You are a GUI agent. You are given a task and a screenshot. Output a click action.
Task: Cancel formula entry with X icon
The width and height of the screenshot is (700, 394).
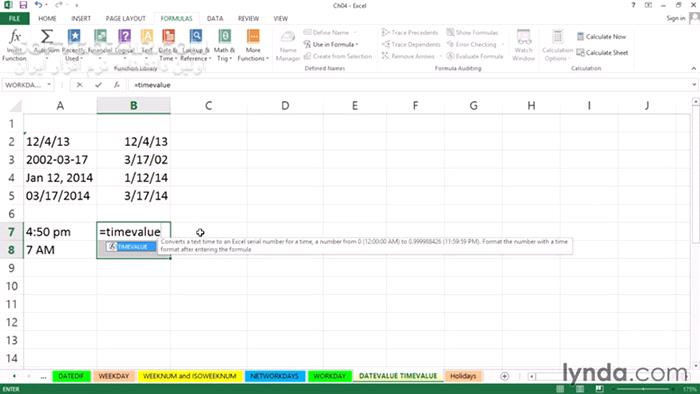[x=79, y=85]
